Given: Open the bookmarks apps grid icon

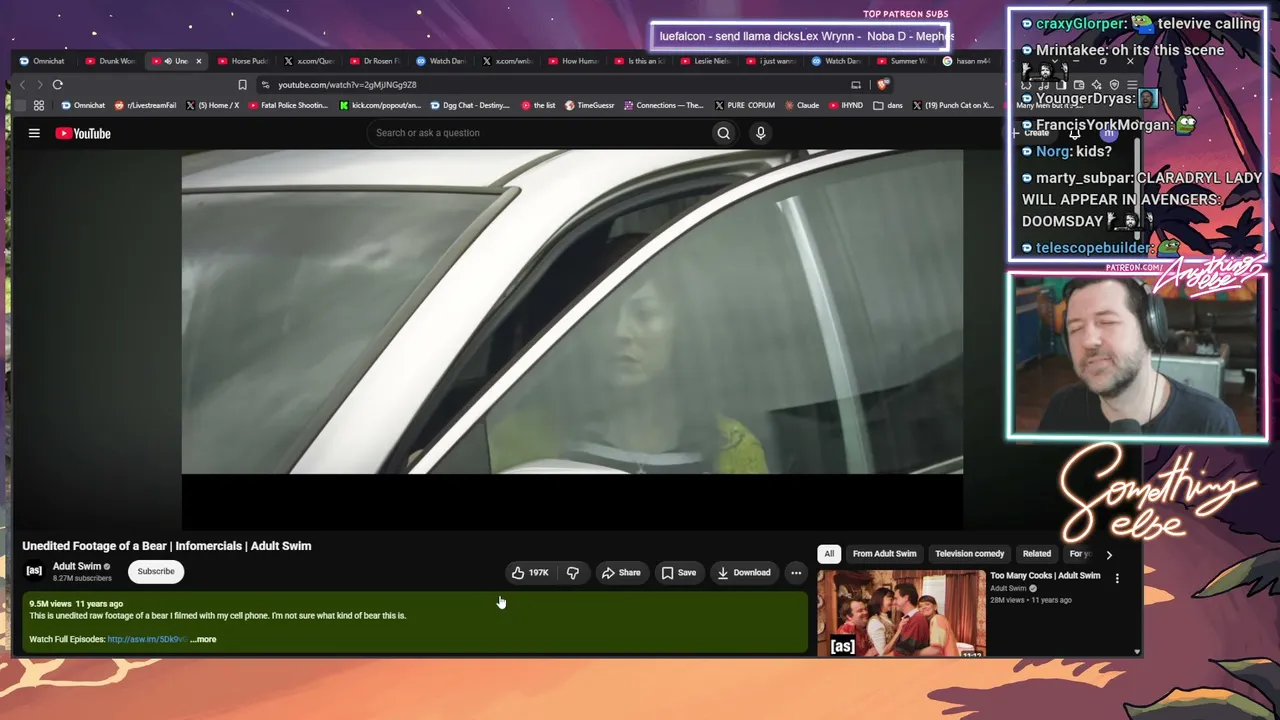Looking at the screenshot, I should click(x=39, y=105).
